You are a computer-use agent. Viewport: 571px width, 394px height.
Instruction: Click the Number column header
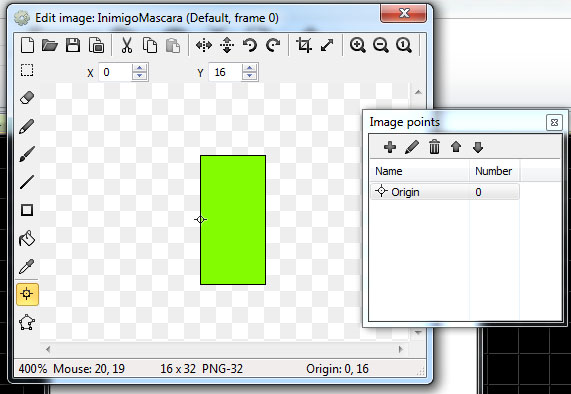494,171
